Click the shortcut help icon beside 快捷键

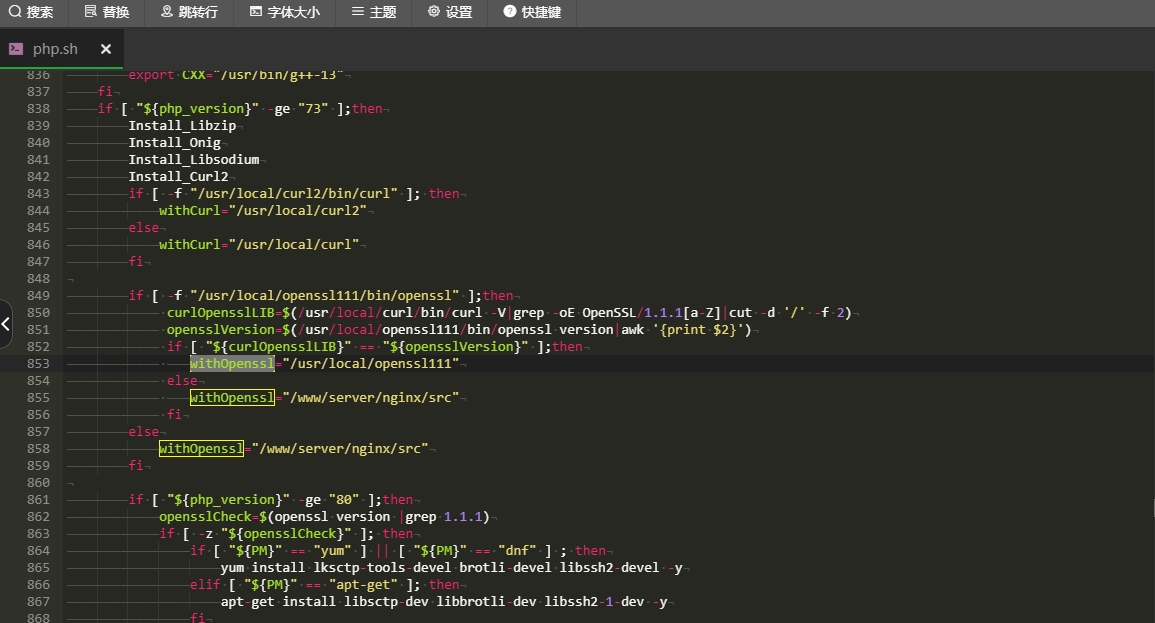[510, 12]
